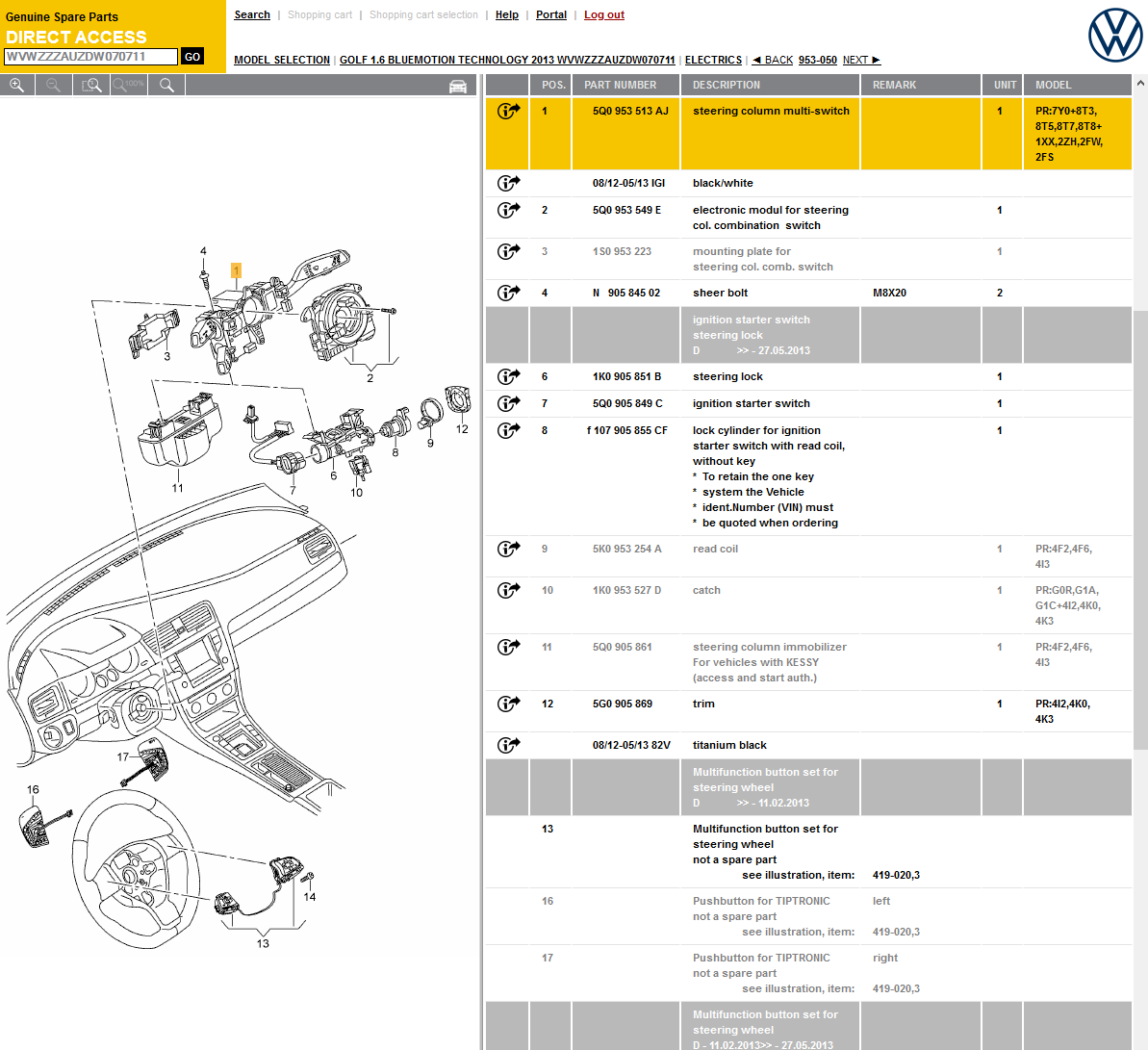The image size is (1148, 1050).
Task: Click part number 5Q0 953 513 AJ
Action: tap(630, 111)
